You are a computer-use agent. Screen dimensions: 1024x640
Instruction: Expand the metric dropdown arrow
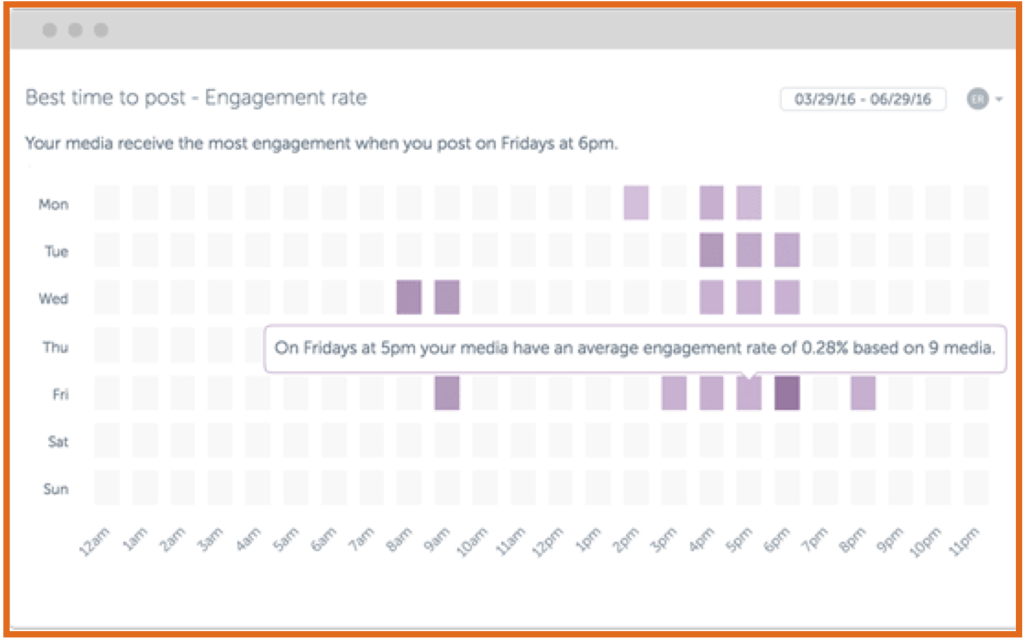point(998,100)
